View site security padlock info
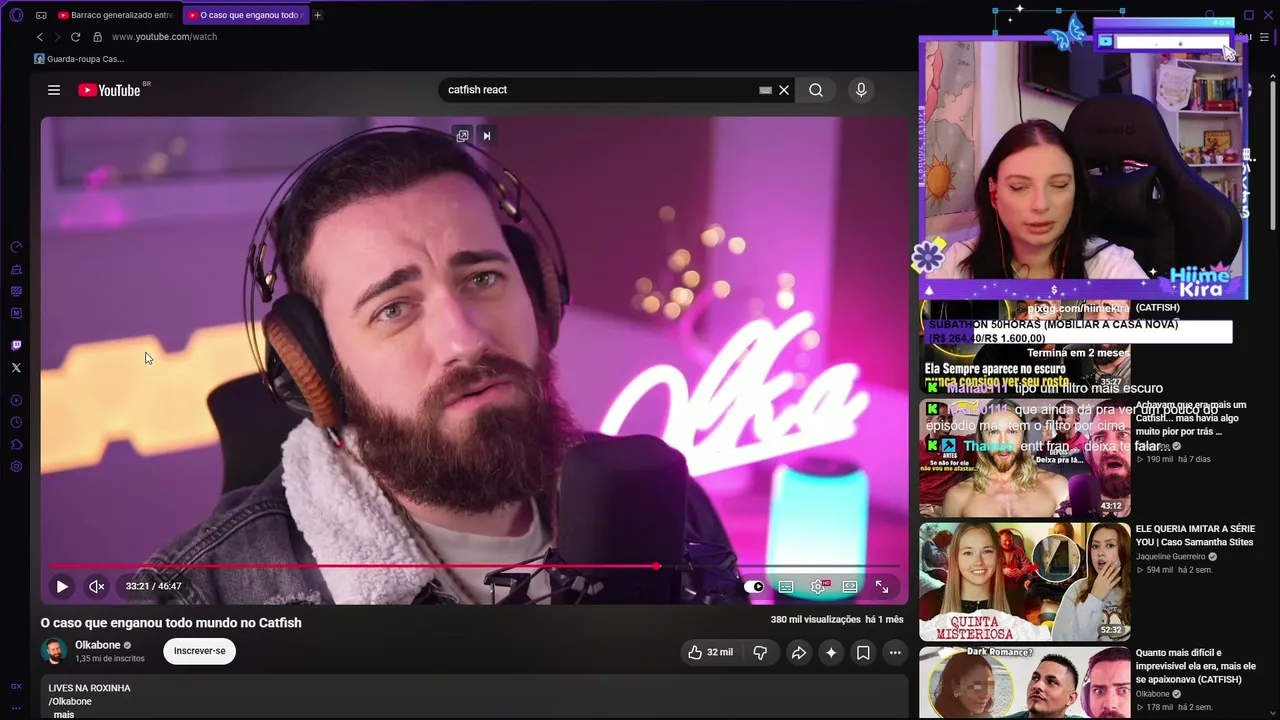The image size is (1280, 720). click(x=97, y=37)
